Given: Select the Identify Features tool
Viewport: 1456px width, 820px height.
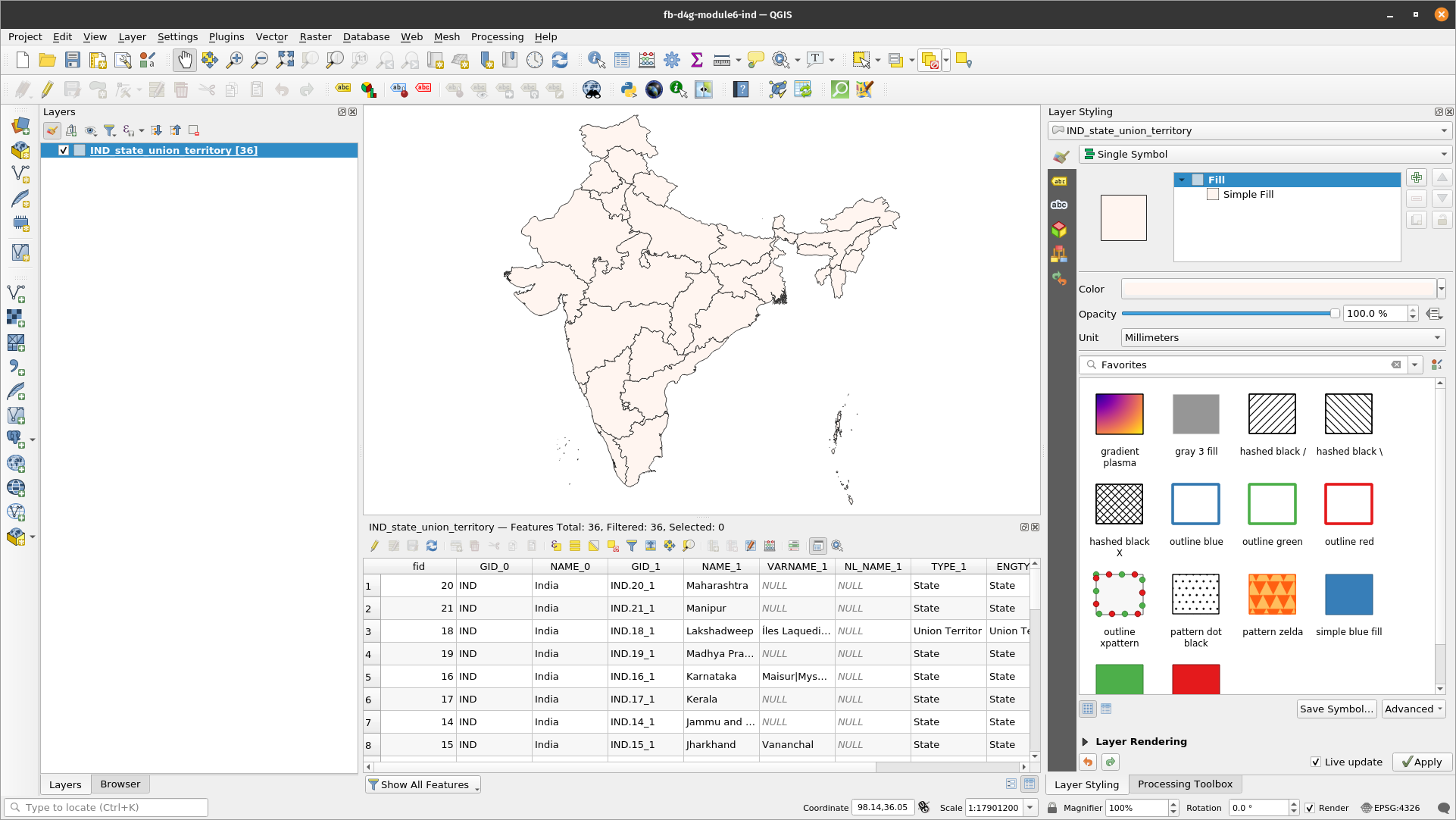Looking at the screenshot, I should point(596,61).
